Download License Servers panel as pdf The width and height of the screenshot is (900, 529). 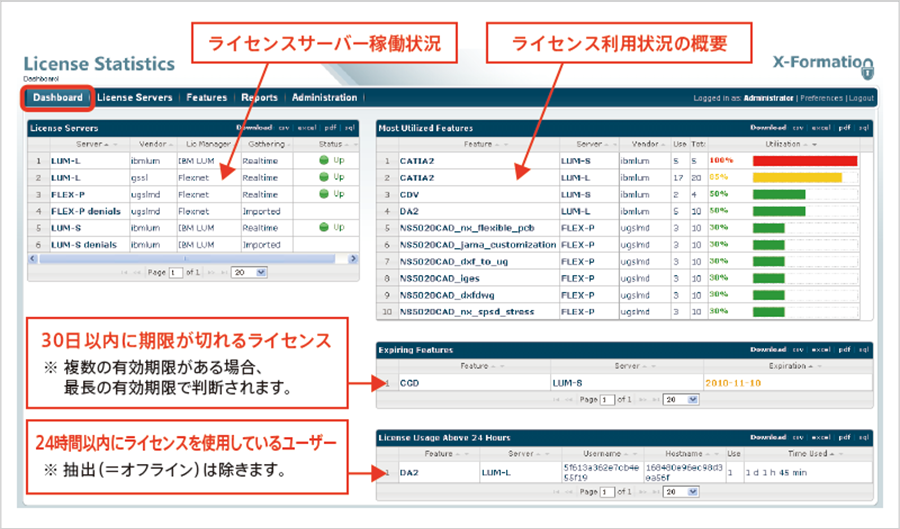click(x=331, y=128)
